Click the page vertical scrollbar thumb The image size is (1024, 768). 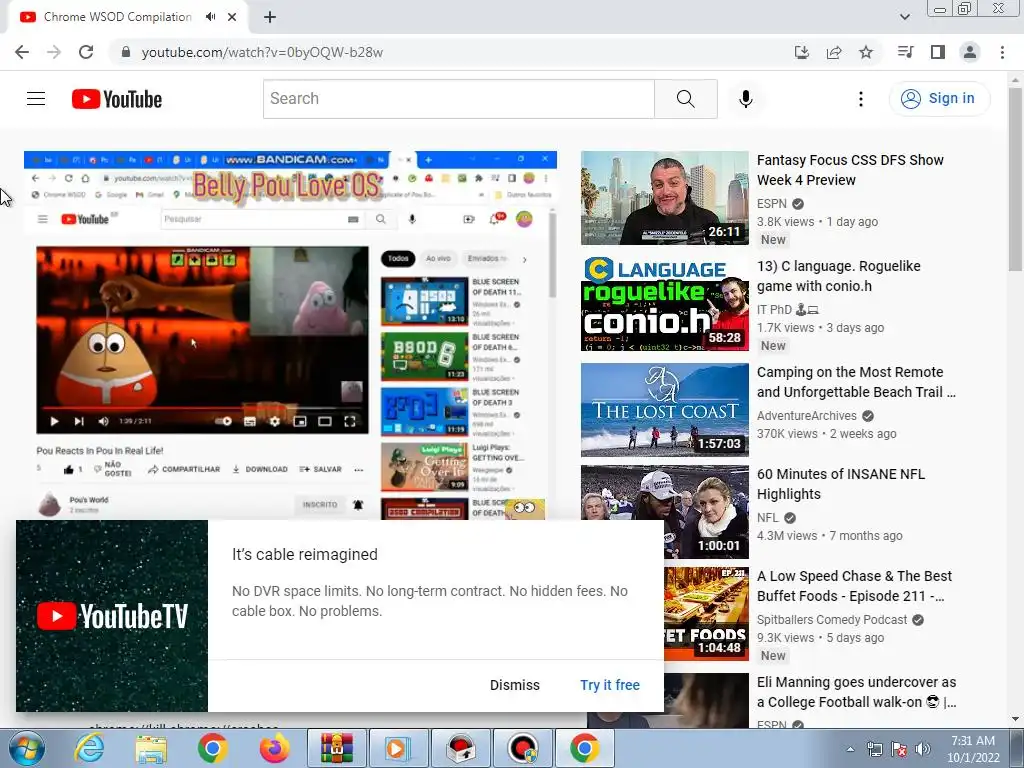point(1016,179)
